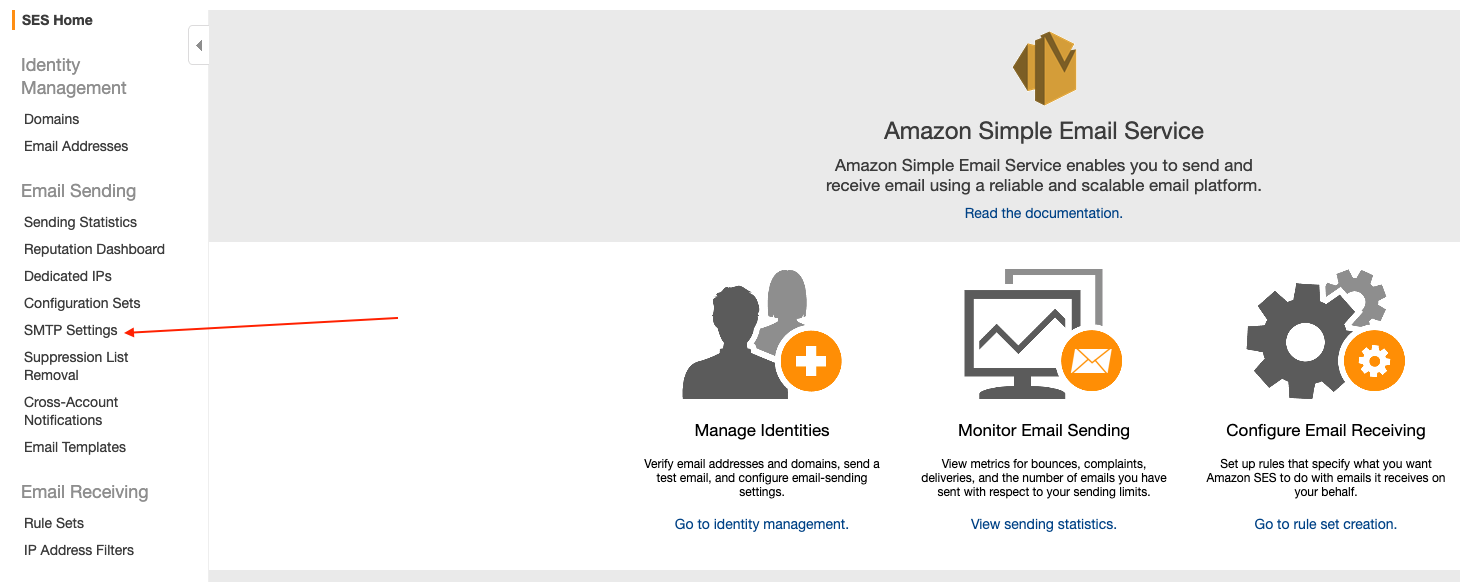The height and width of the screenshot is (582, 1460).
Task: Open Domains under Identity Management
Action: point(52,119)
